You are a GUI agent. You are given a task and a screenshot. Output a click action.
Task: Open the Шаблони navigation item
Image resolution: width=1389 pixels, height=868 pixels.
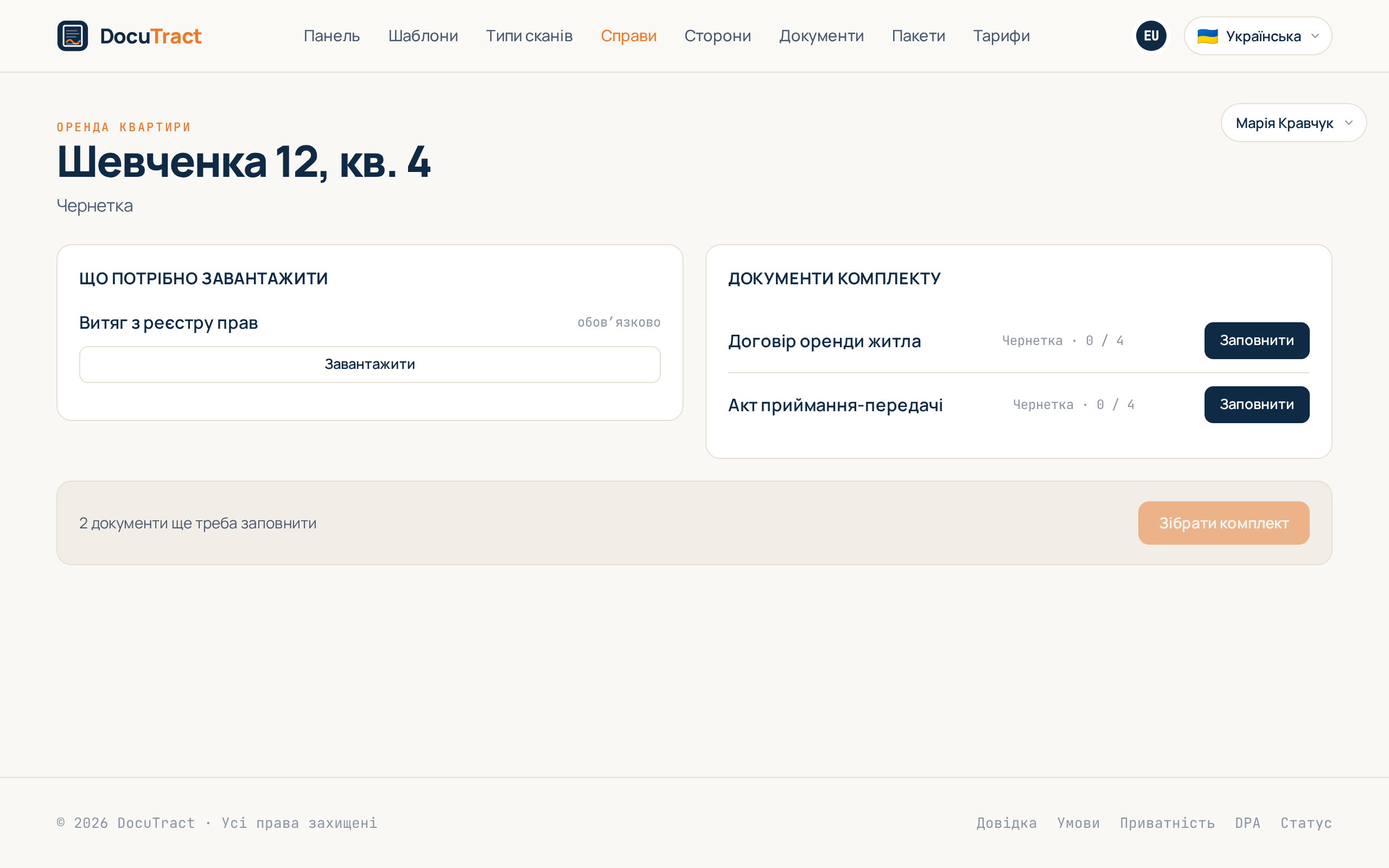423,36
